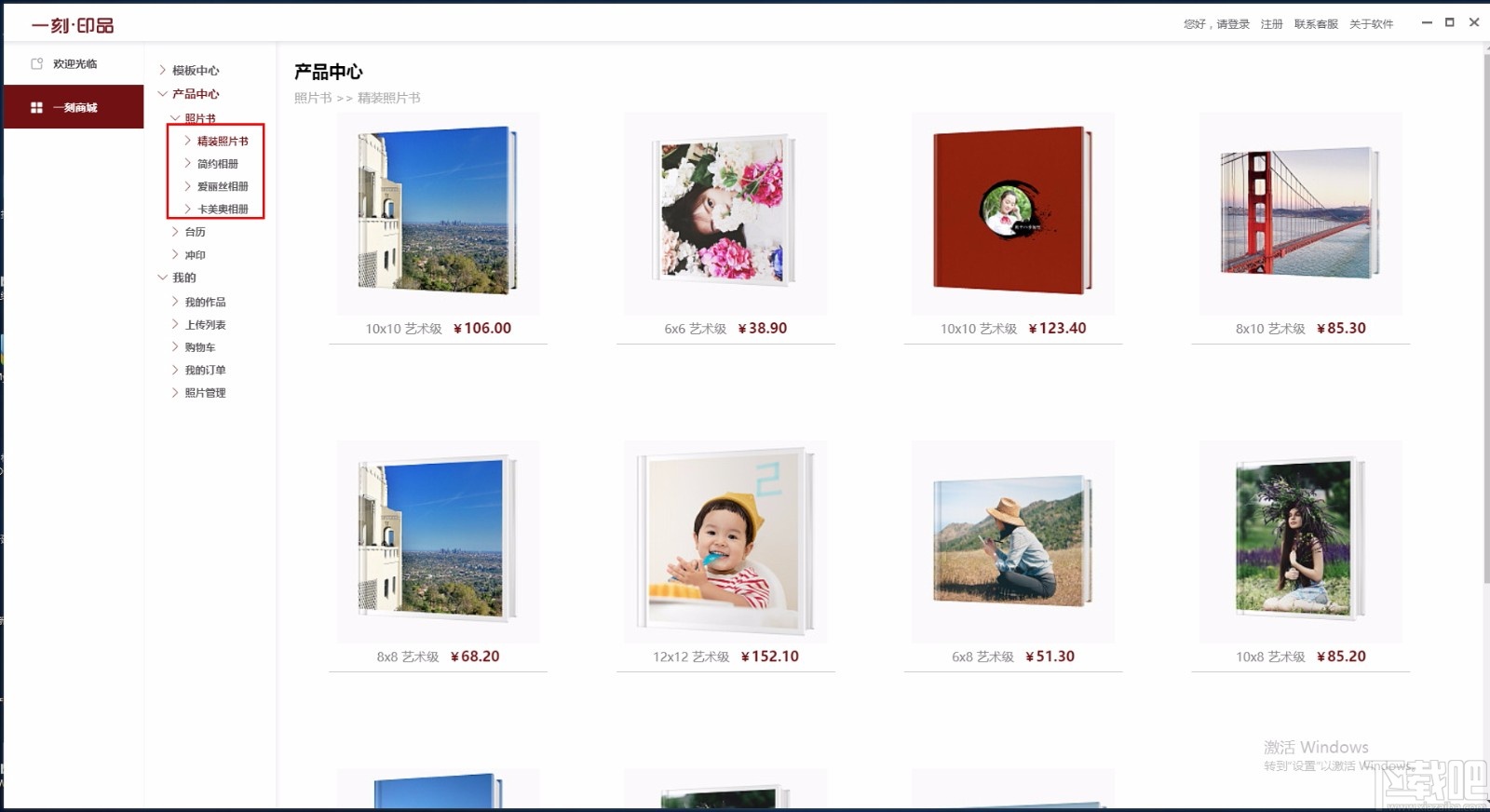Click the ¥38.90 price
The width and height of the screenshot is (1490, 812).
[x=763, y=329]
